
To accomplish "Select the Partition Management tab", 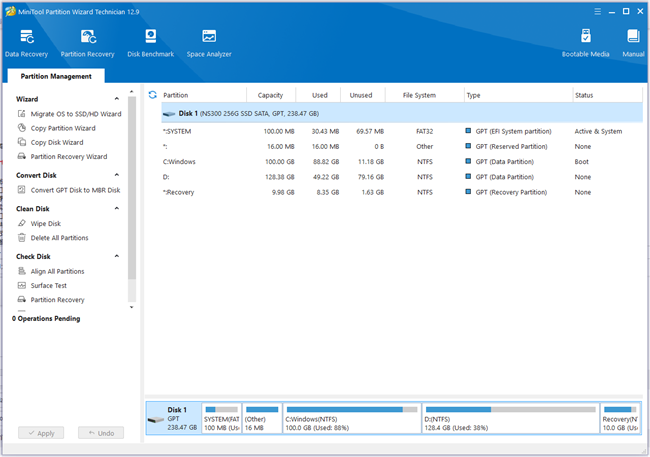I will 56,76.
